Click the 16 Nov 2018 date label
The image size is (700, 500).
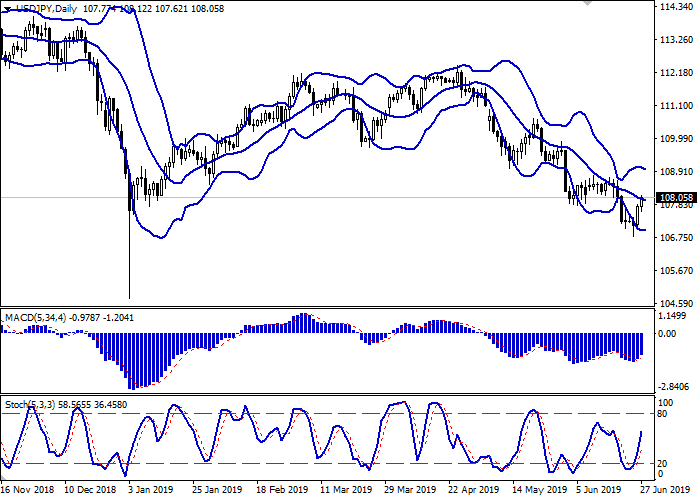tap(27, 491)
